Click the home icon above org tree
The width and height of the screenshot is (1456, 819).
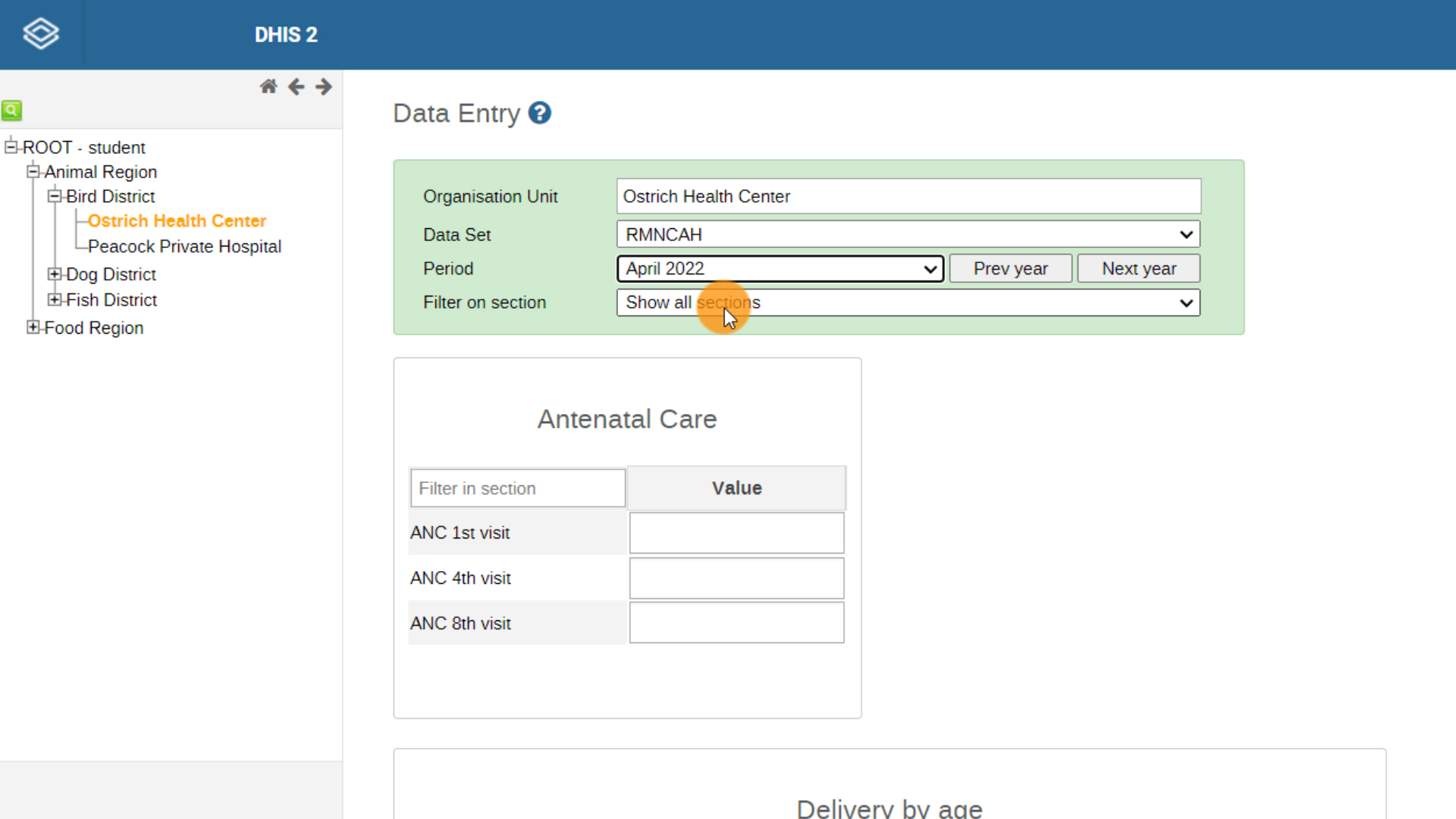(268, 86)
